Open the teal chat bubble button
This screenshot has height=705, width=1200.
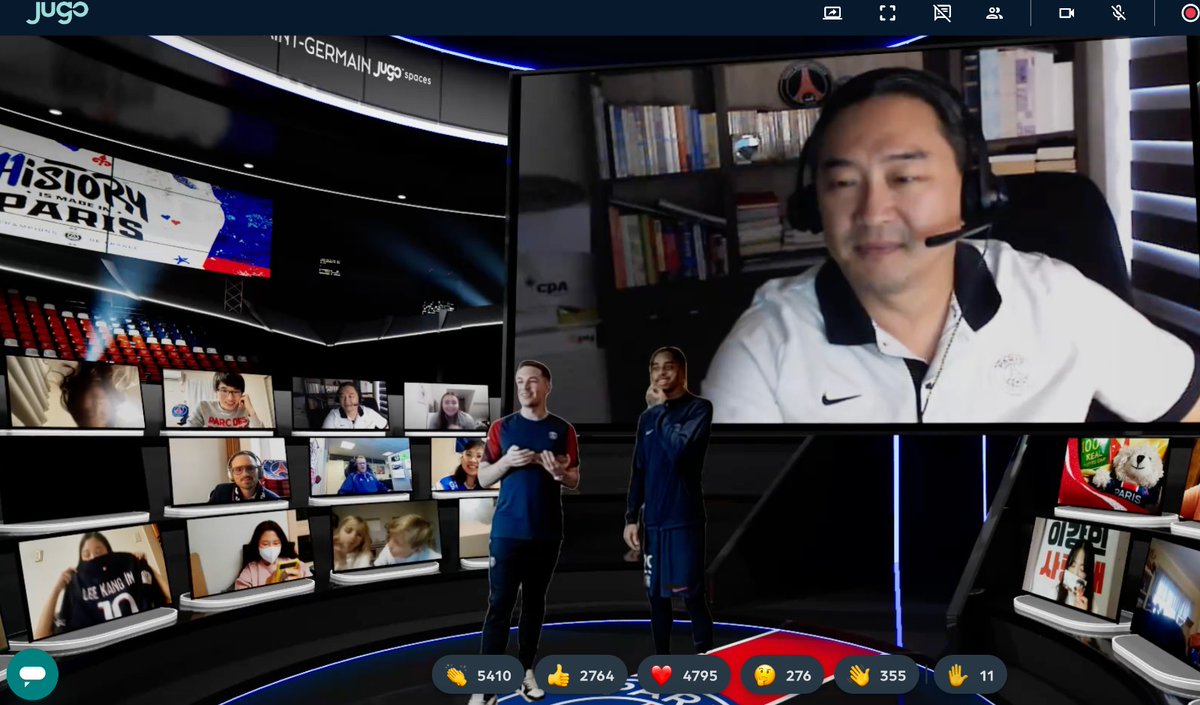(32, 674)
